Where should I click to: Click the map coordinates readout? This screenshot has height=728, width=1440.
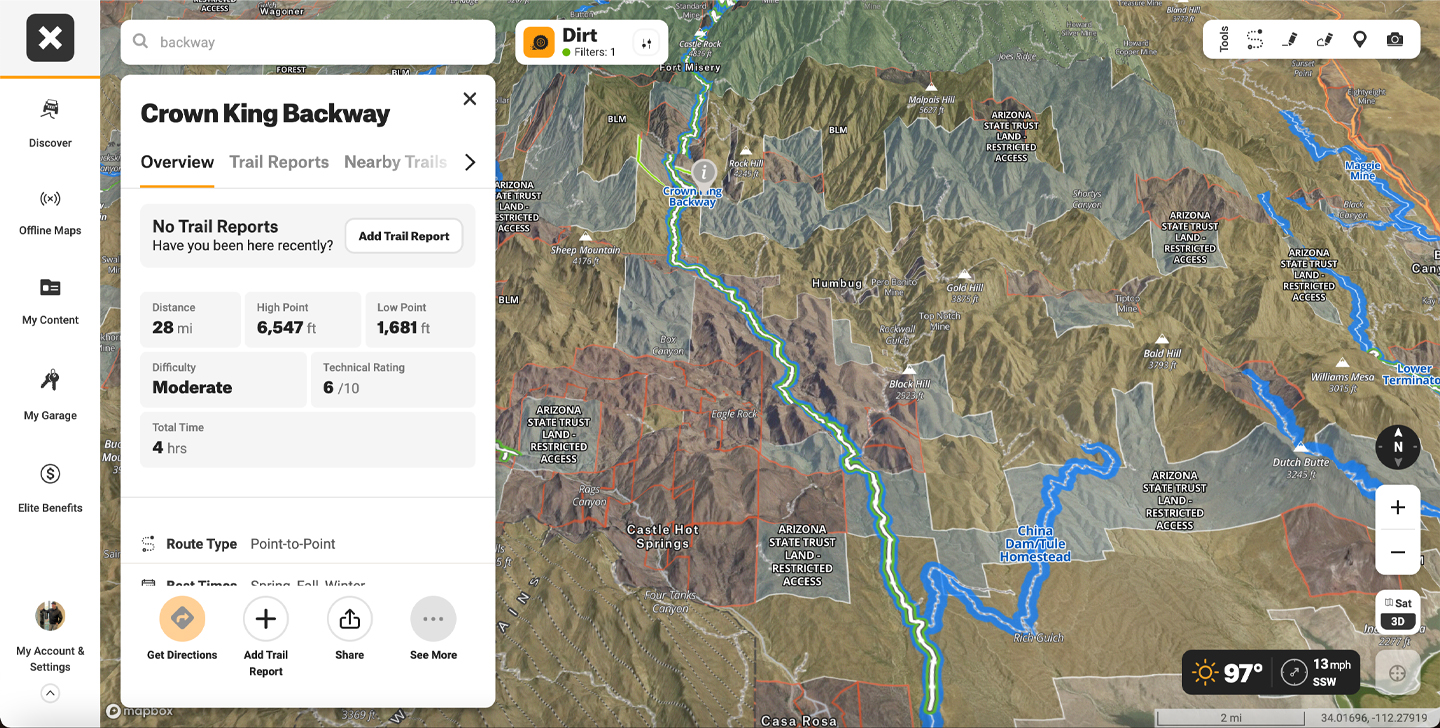(1374, 717)
